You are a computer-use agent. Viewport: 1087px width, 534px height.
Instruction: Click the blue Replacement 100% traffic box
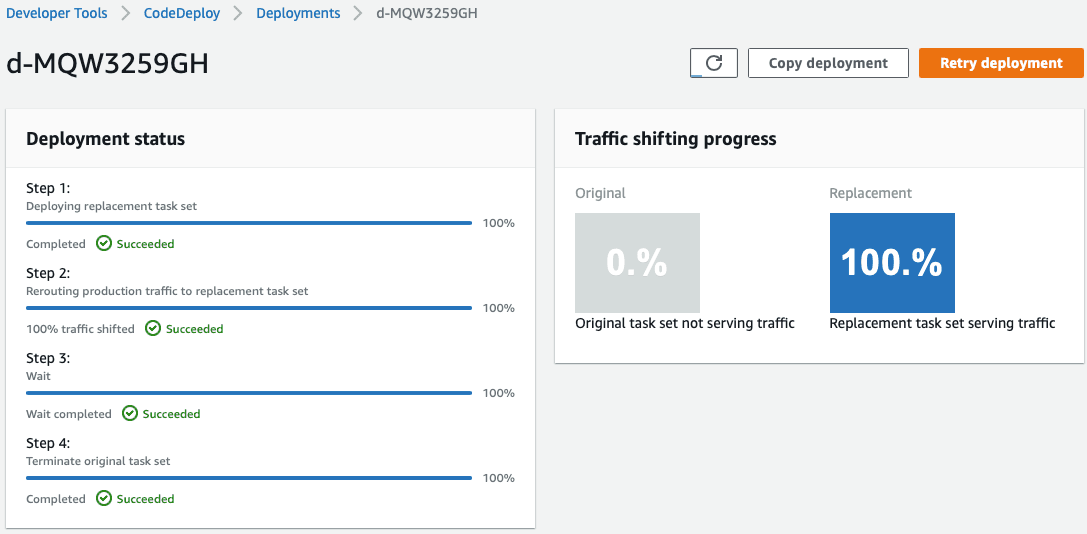892,263
